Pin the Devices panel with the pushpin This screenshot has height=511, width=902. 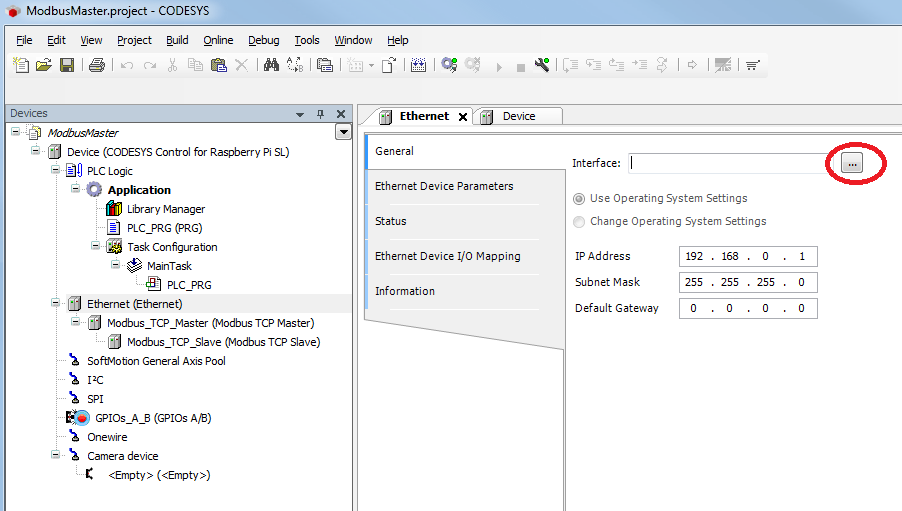pos(320,114)
